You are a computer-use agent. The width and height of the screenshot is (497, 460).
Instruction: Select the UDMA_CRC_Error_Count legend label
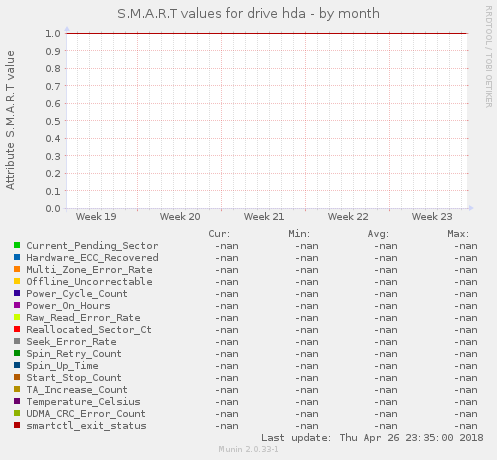[x=86, y=414]
